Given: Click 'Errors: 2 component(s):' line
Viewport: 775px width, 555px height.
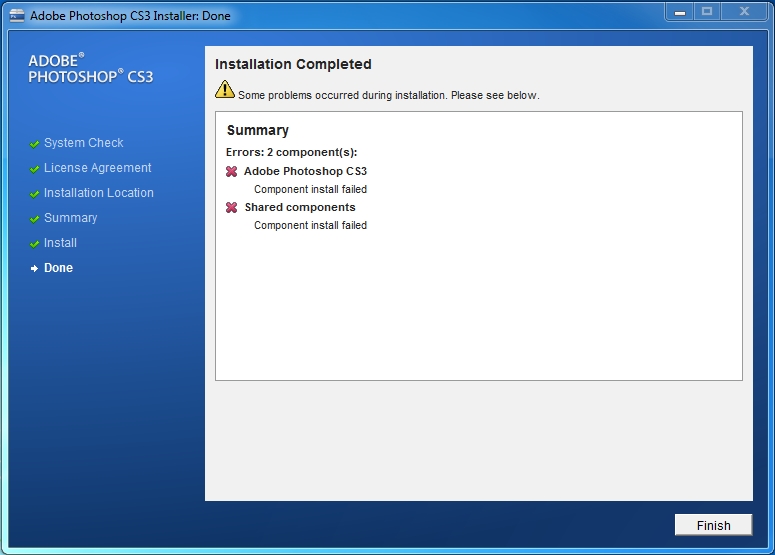Looking at the screenshot, I should coord(292,152).
